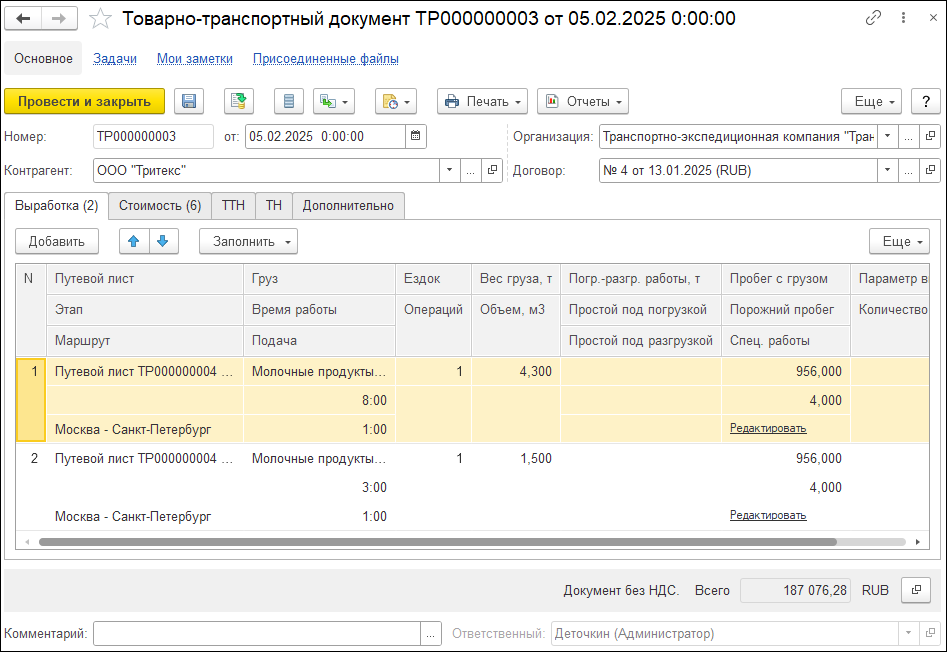Viewport: 947px width, 652px height.
Task: Go forward with the right arrow button
Action: [x=59, y=19]
